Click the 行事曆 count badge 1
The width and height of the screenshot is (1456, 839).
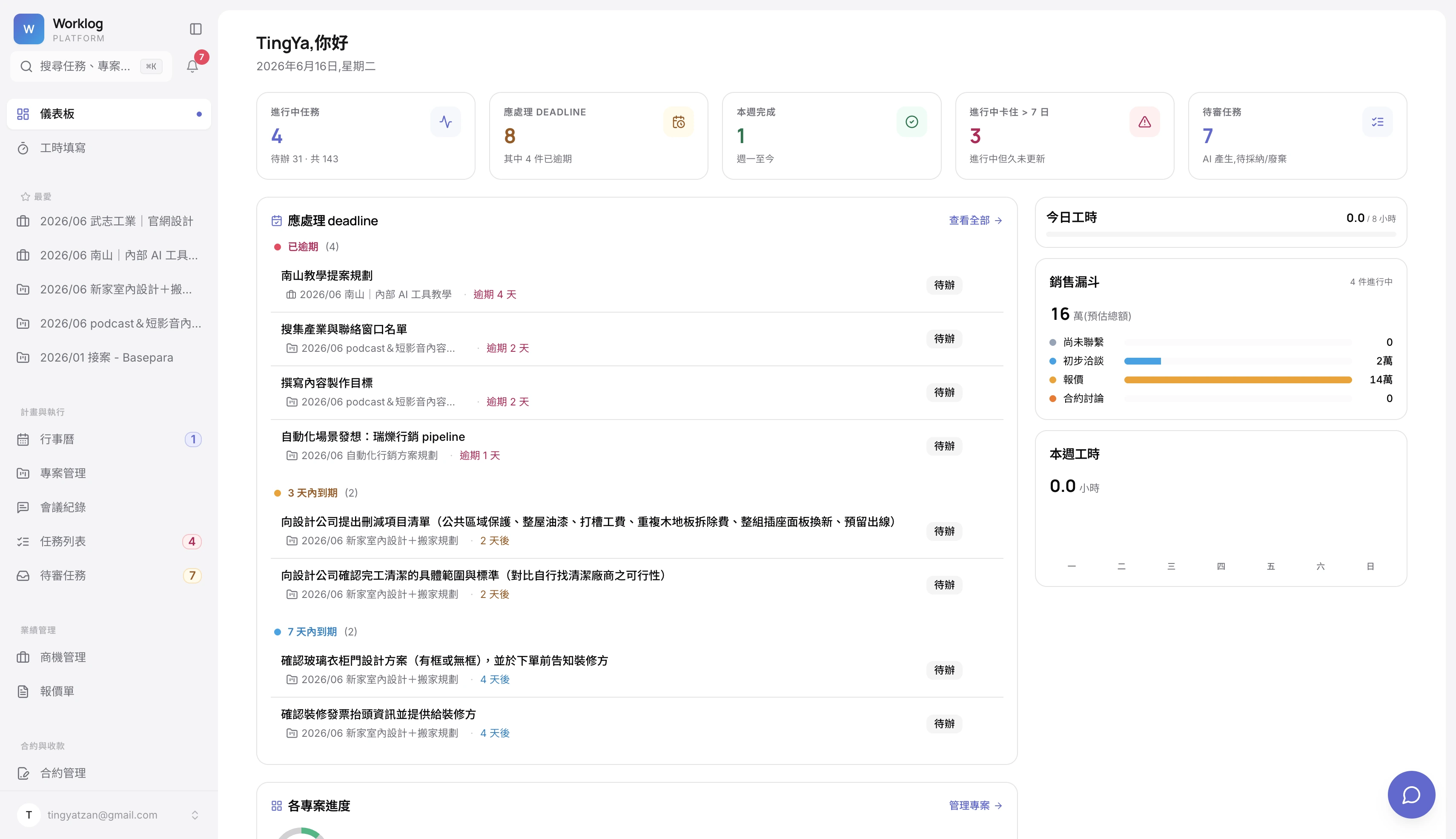coord(193,439)
